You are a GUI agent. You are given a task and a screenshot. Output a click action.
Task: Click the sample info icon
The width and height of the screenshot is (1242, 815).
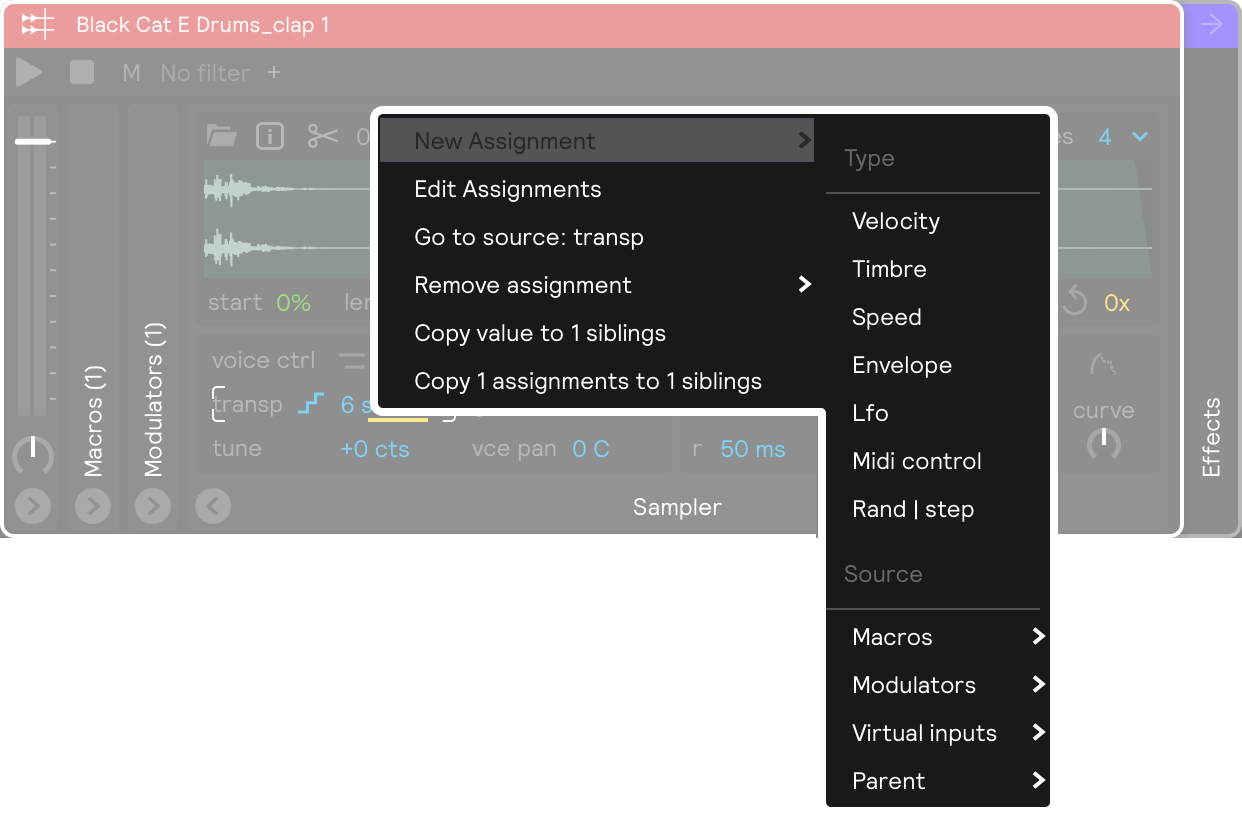270,136
